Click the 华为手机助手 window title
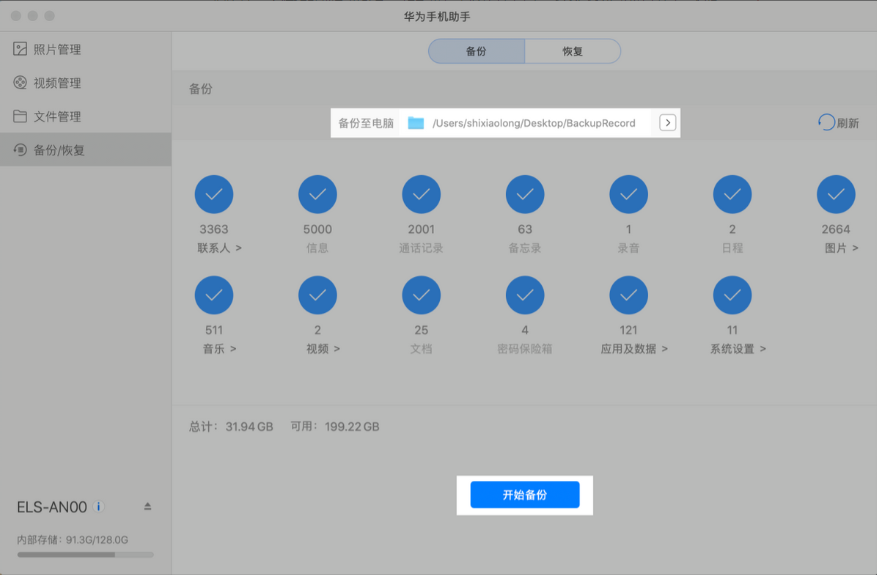This screenshot has height=575, width=877. [437, 17]
